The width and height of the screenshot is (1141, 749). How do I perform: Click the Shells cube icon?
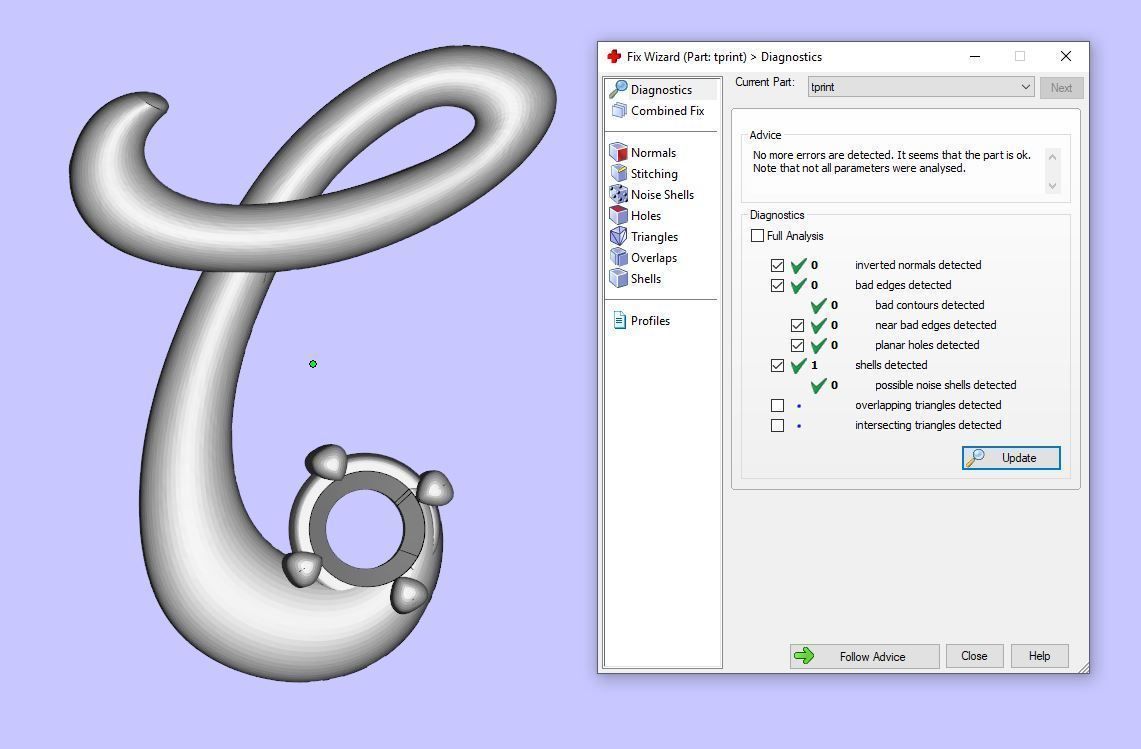click(x=619, y=278)
